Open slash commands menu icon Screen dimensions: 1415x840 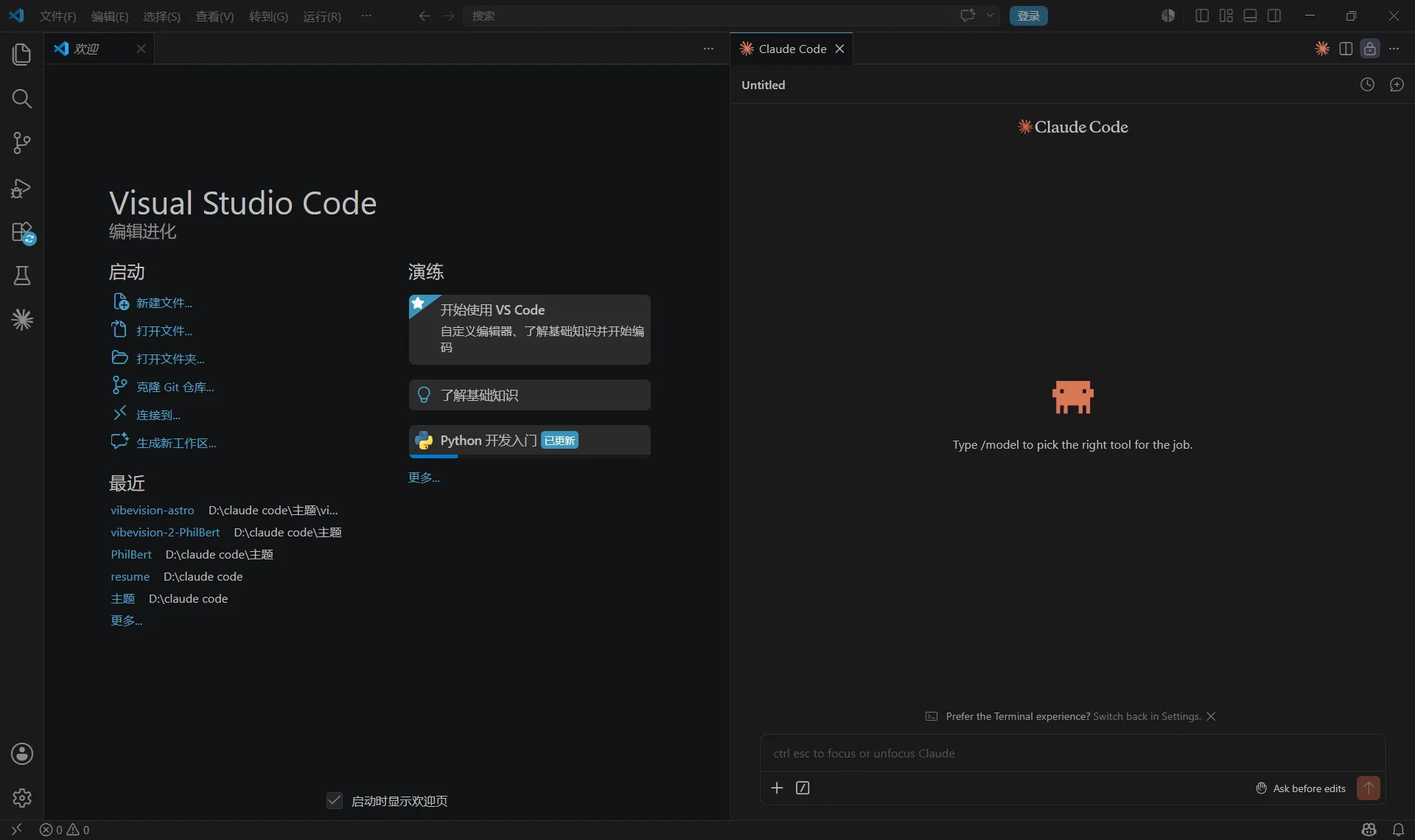point(803,788)
